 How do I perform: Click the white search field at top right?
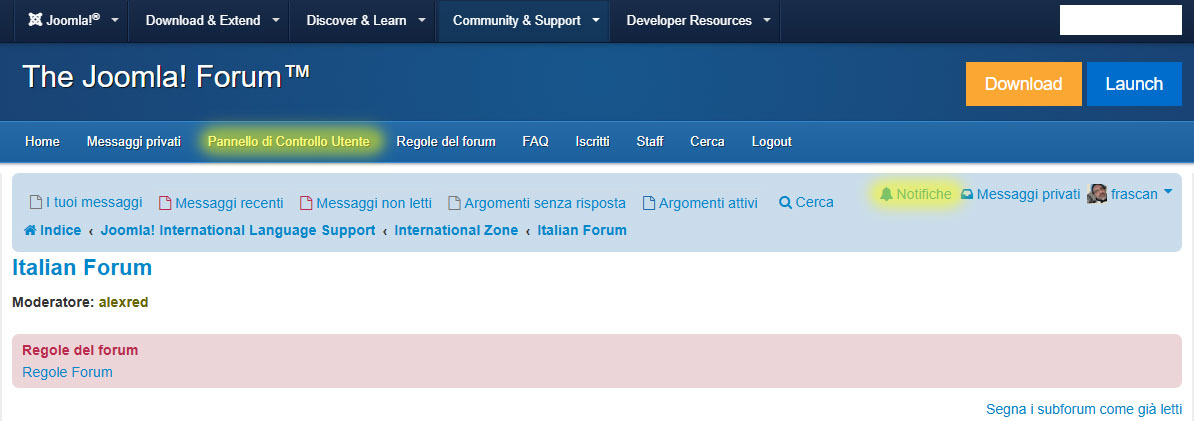1120,20
